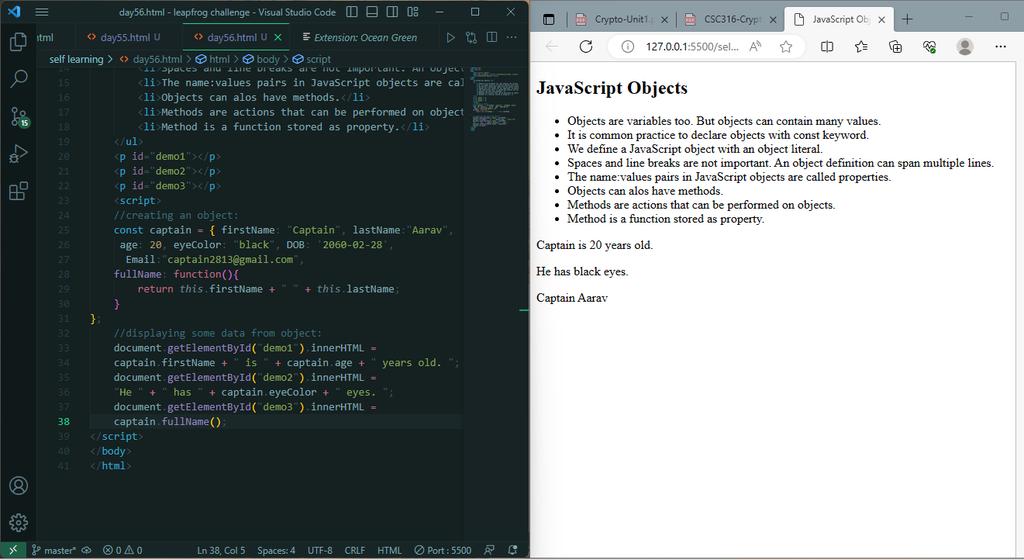Open the Search view in VS Code
This screenshot has width=1024, height=560.
coord(18,79)
